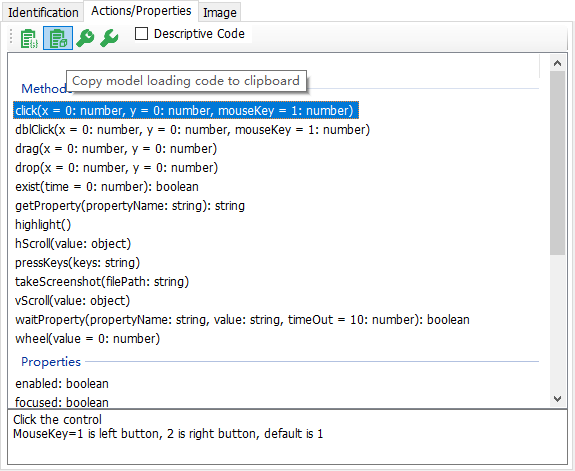The image size is (575, 471).
Task: Choose the getProperty method entry
Action: point(130,206)
